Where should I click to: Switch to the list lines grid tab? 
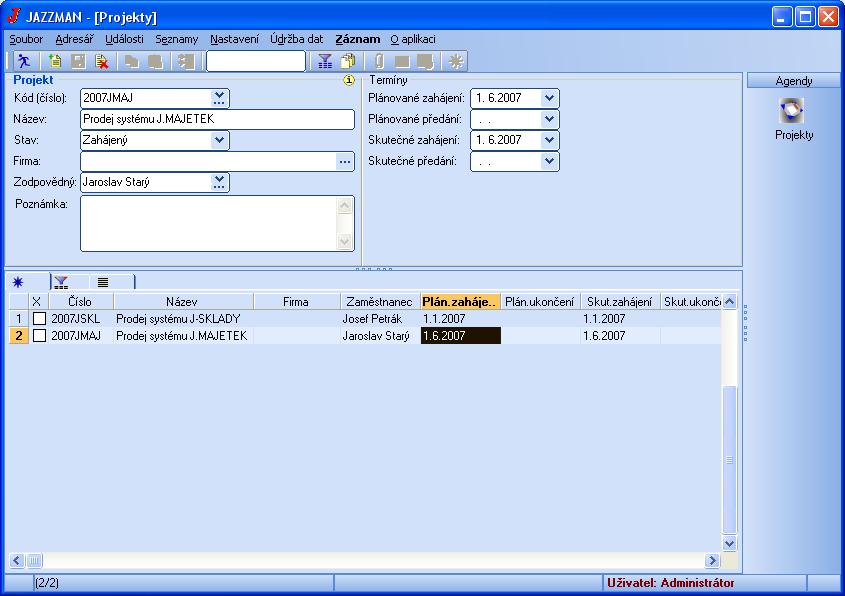click(x=103, y=282)
